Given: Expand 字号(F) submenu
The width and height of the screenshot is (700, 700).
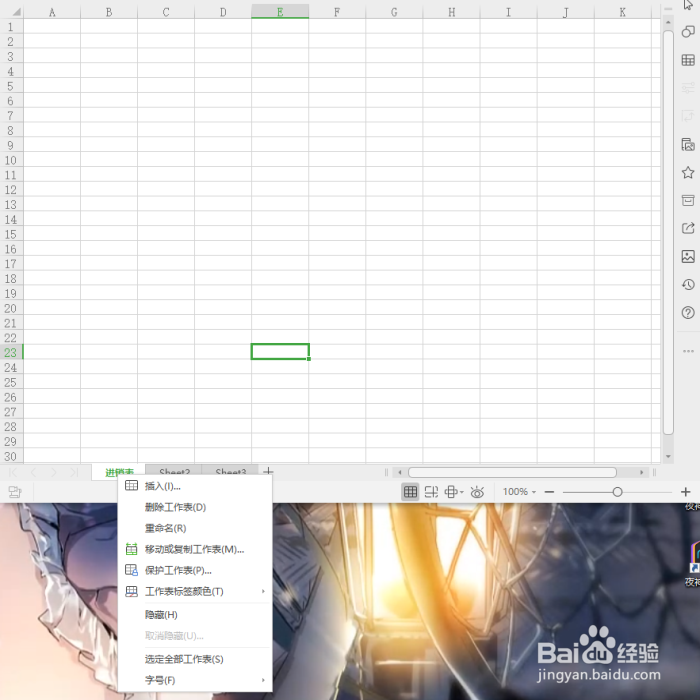Looking at the screenshot, I should point(195,680).
